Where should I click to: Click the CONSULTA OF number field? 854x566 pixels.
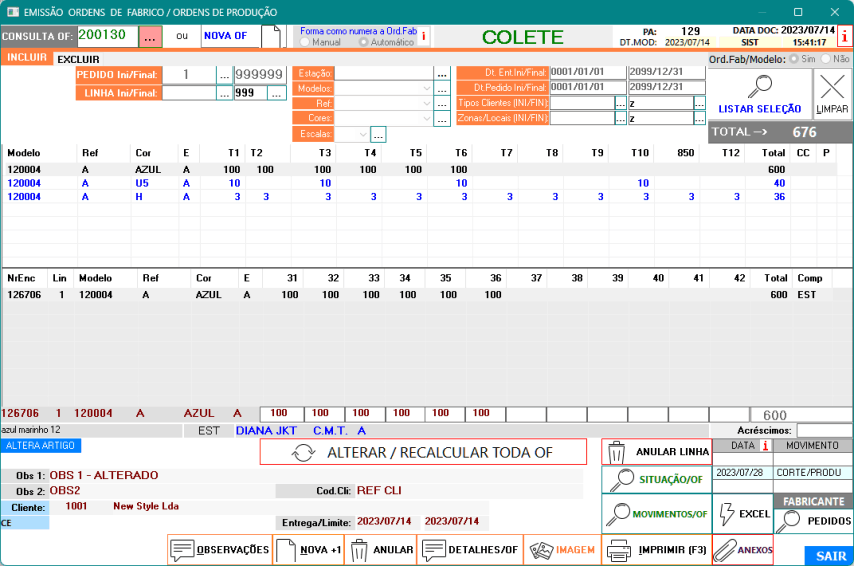point(106,35)
